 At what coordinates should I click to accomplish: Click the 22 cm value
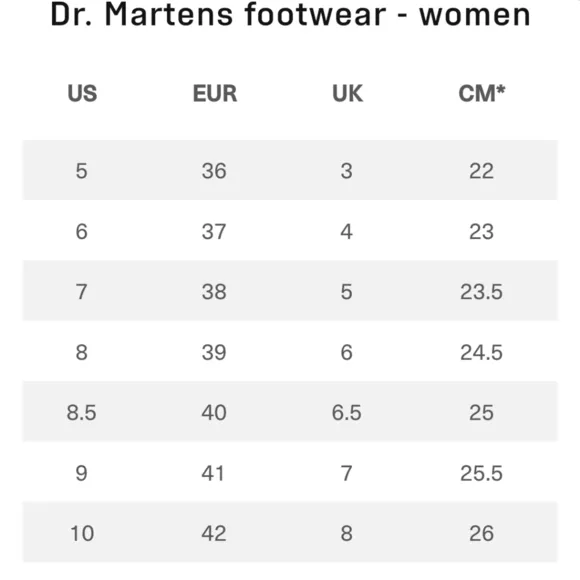(x=481, y=171)
